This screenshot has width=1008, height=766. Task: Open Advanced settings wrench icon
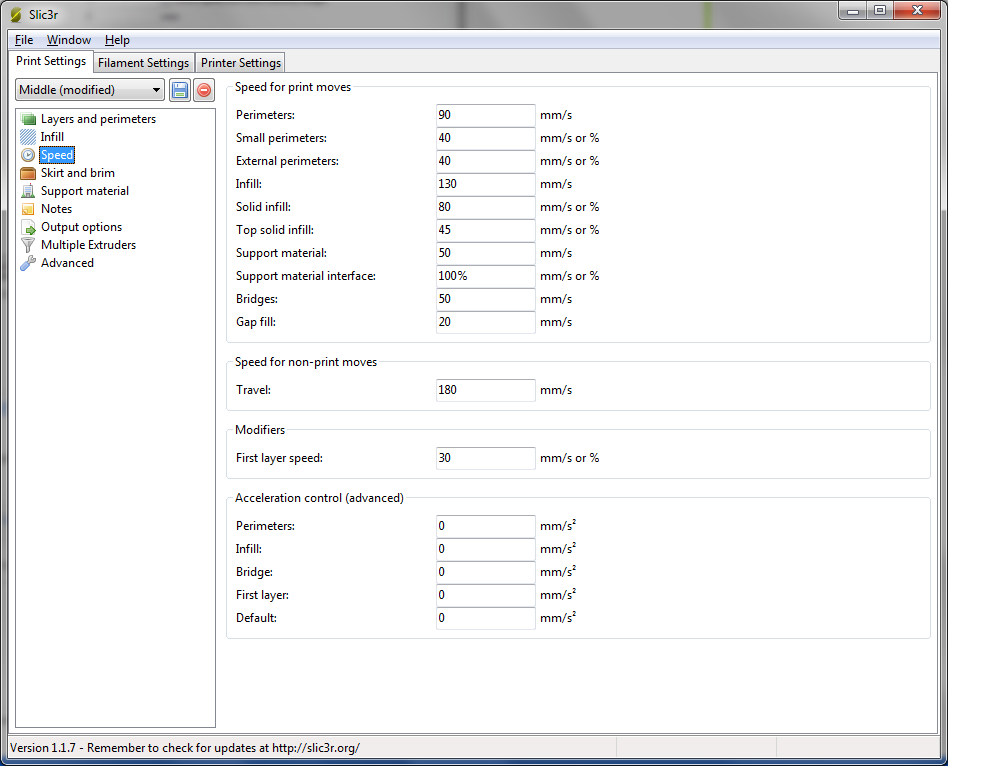point(28,263)
